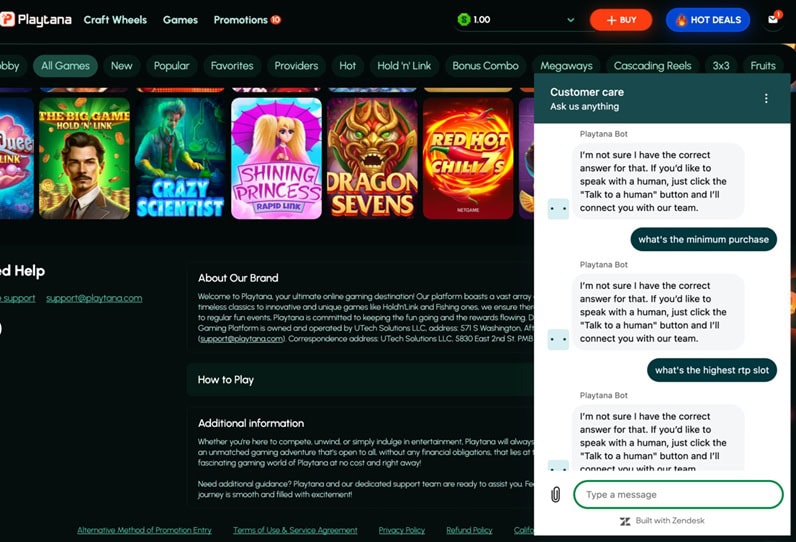Open the Privacy Policy link
The height and width of the screenshot is (542, 796).
coord(402,530)
